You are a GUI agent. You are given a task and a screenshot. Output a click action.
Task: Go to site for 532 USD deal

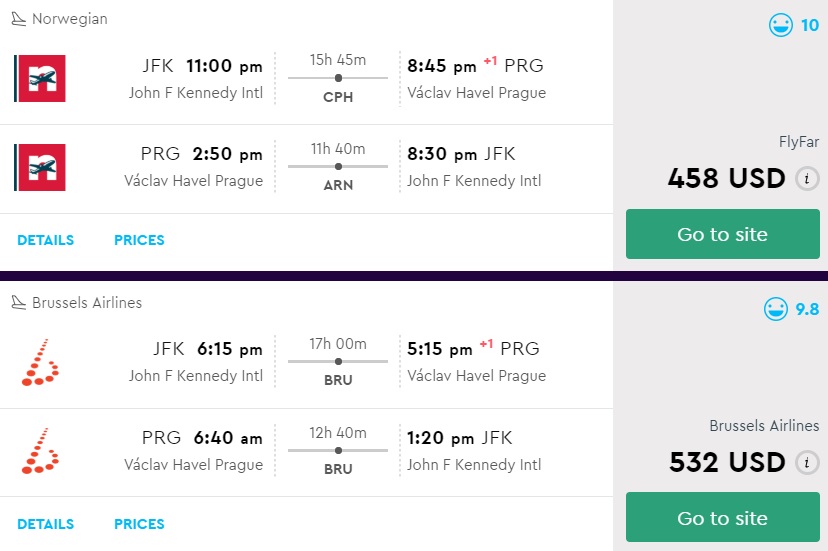tap(722, 518)
